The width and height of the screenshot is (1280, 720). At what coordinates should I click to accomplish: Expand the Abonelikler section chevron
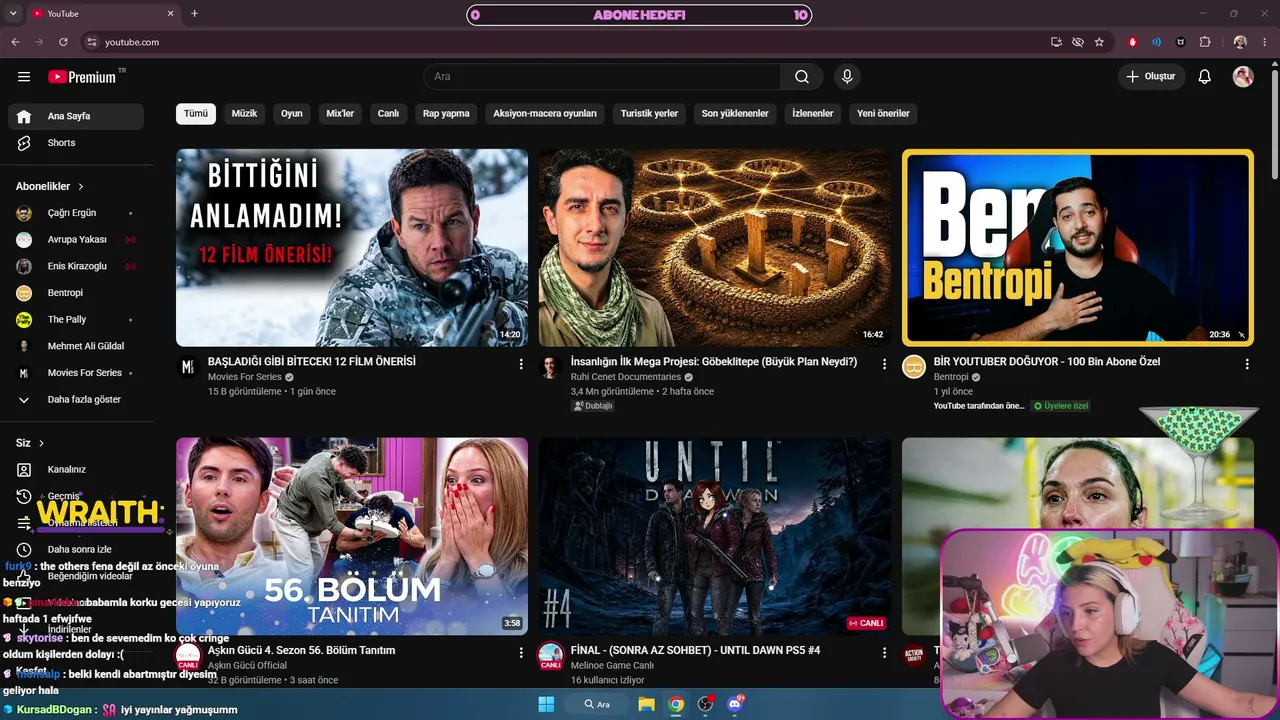81,186
